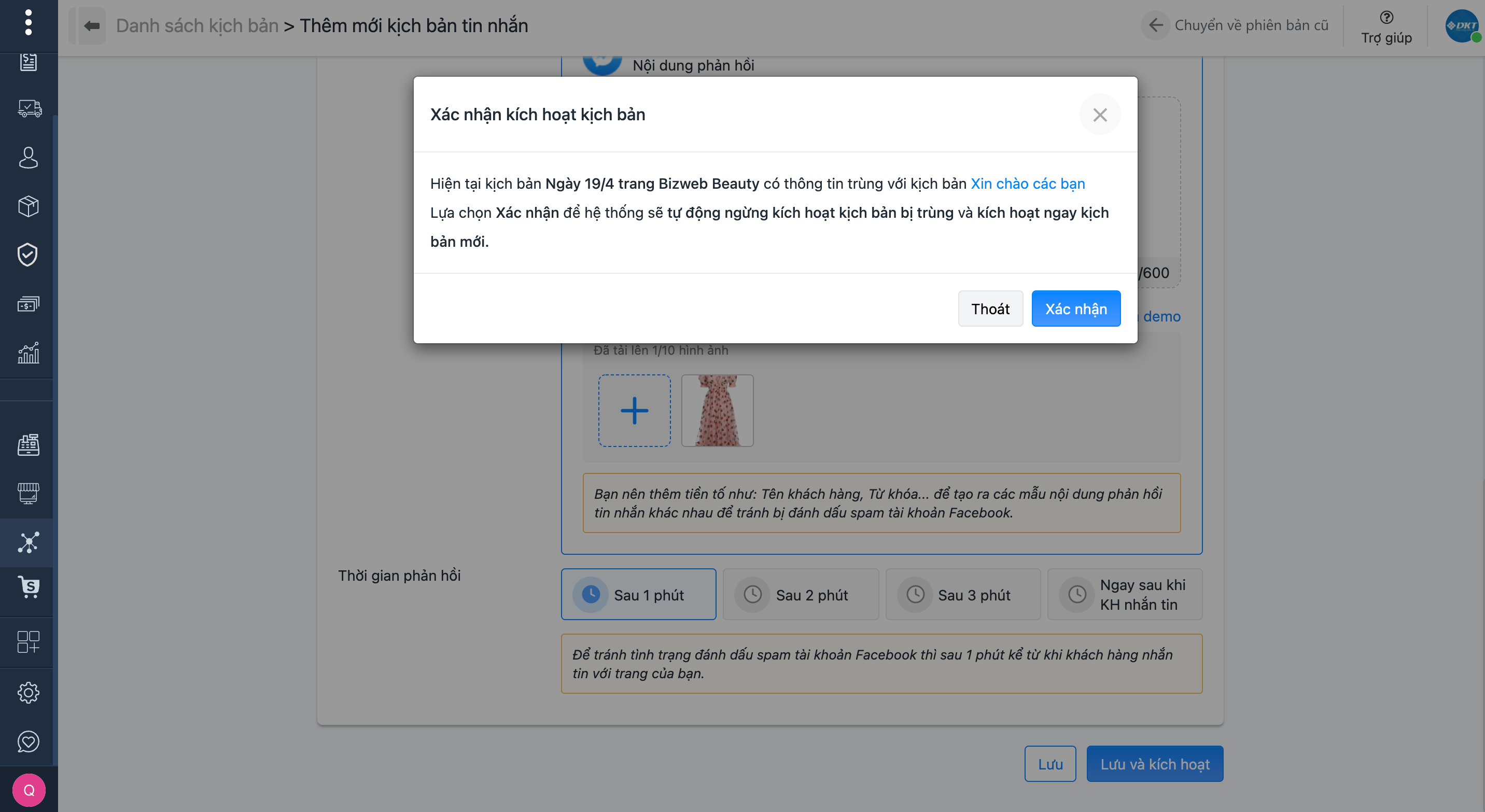Open the cash register POS sidebar icon
The width and height of the screenshot is (1485, 812).
27,444
